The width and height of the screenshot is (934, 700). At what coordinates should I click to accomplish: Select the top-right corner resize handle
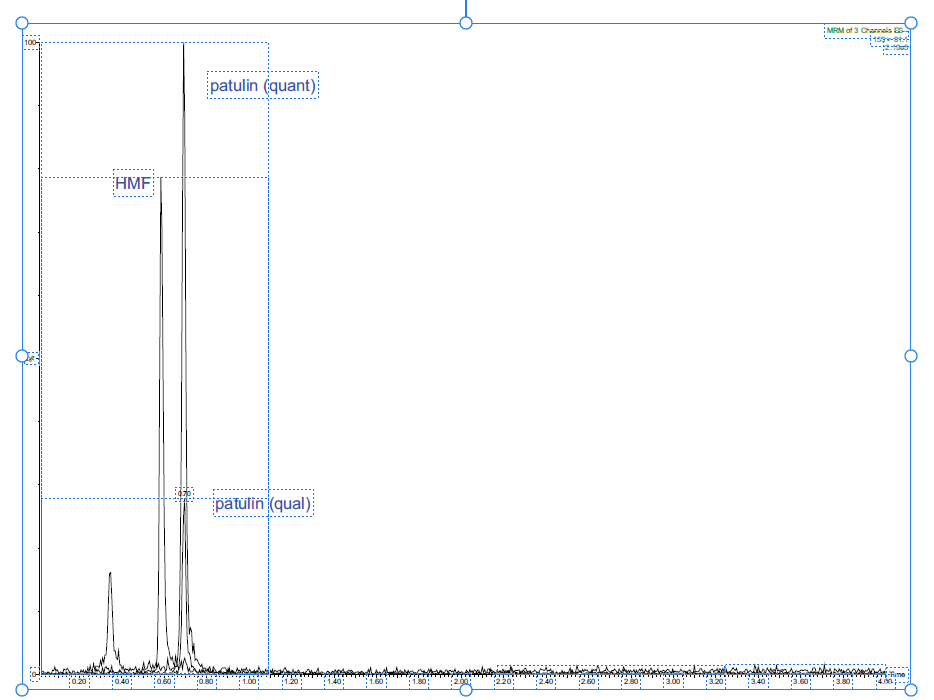[x=911, y=23]
